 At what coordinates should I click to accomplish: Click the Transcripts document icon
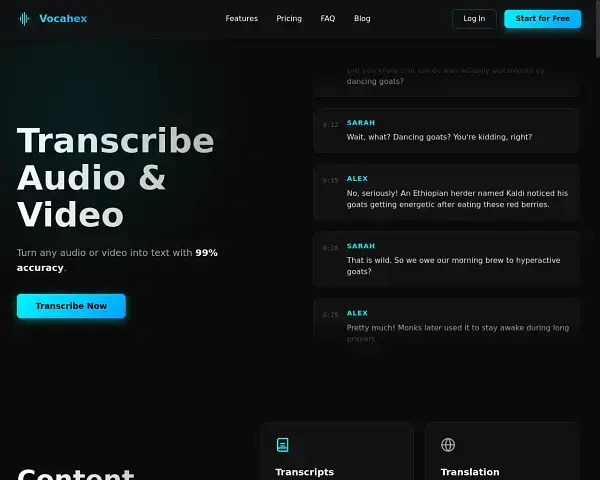click(283, 445)
